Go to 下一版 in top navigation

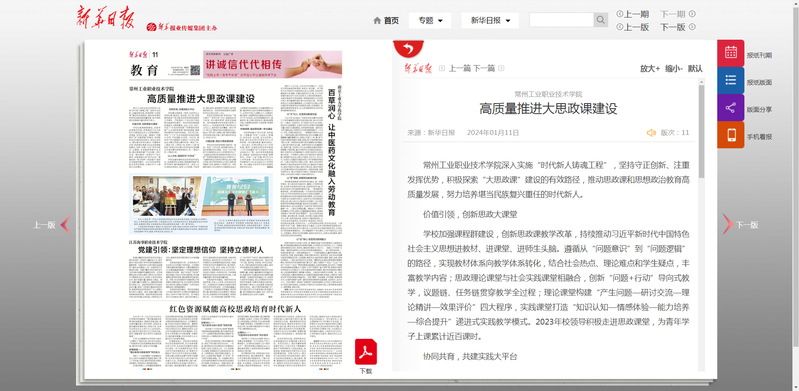678,28
